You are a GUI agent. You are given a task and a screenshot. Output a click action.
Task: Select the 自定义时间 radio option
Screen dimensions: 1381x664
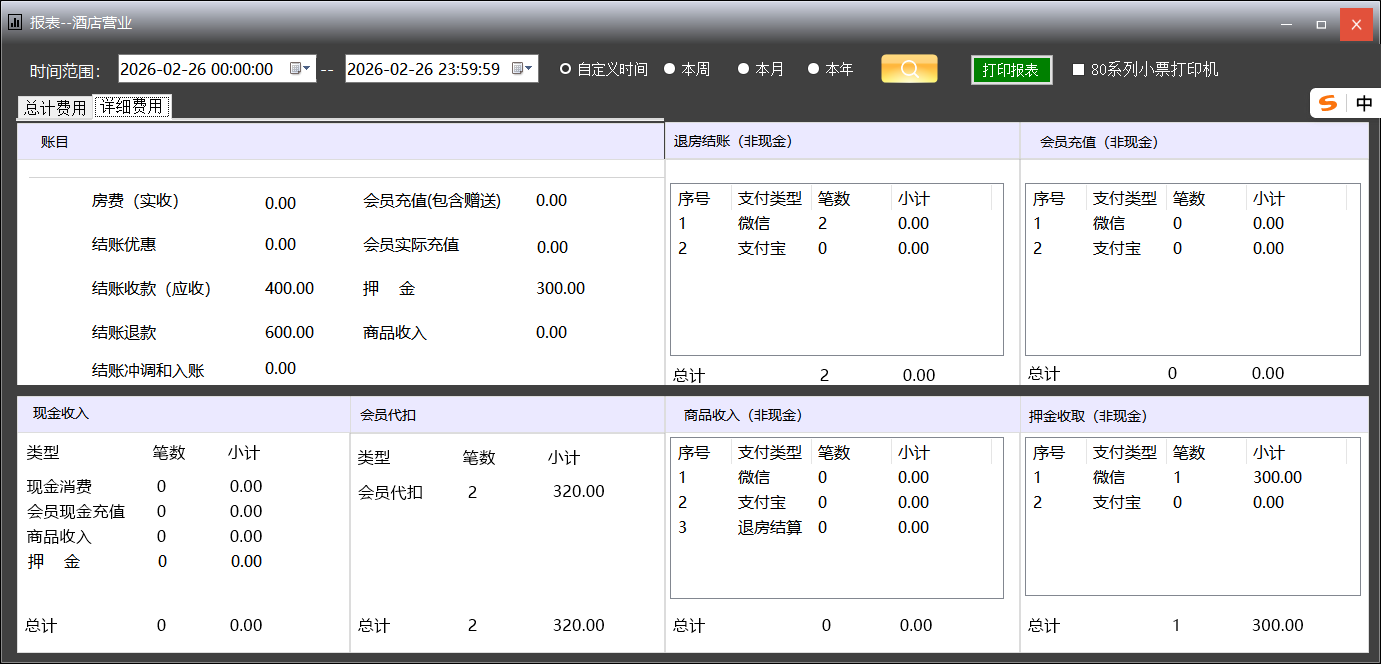tap(566, 69)
